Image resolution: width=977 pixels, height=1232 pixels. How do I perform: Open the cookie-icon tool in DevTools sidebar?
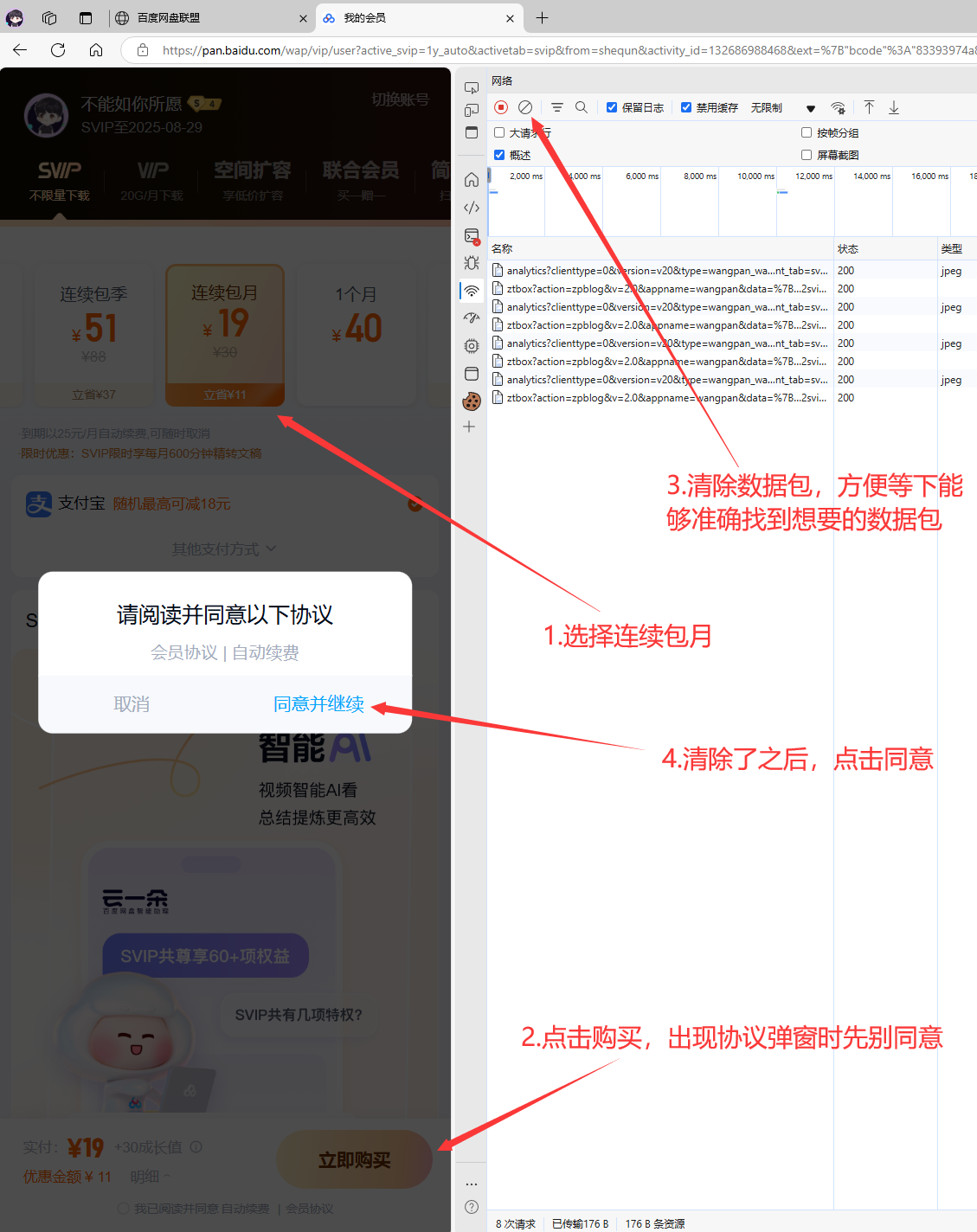(x=472, y=401)
